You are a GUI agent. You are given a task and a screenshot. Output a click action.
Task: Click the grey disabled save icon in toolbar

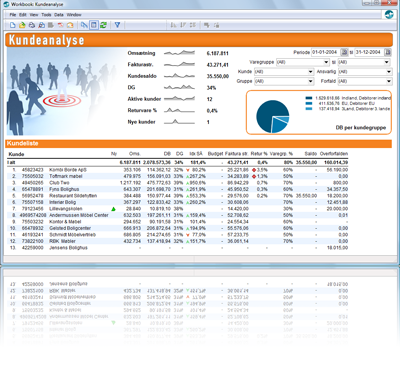[51, 25]
